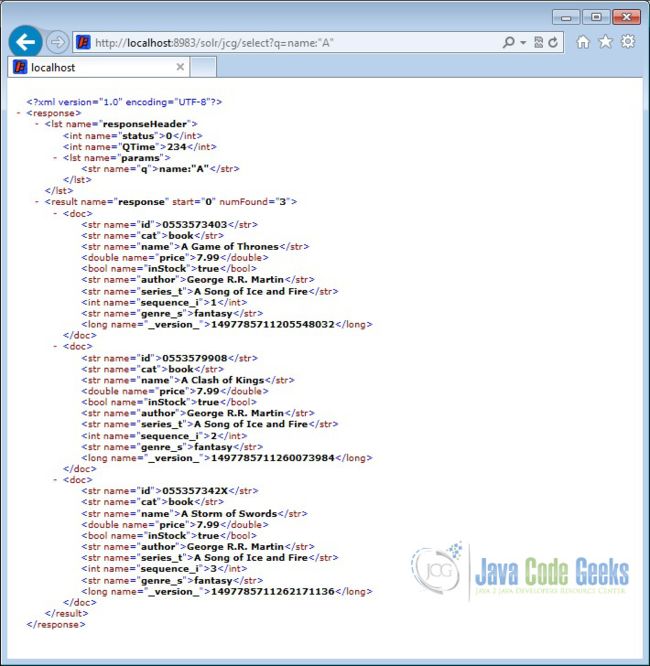The image size is (650, 666).
Task: Click the name A Storm of Swords
Action: tap(229, 514)
